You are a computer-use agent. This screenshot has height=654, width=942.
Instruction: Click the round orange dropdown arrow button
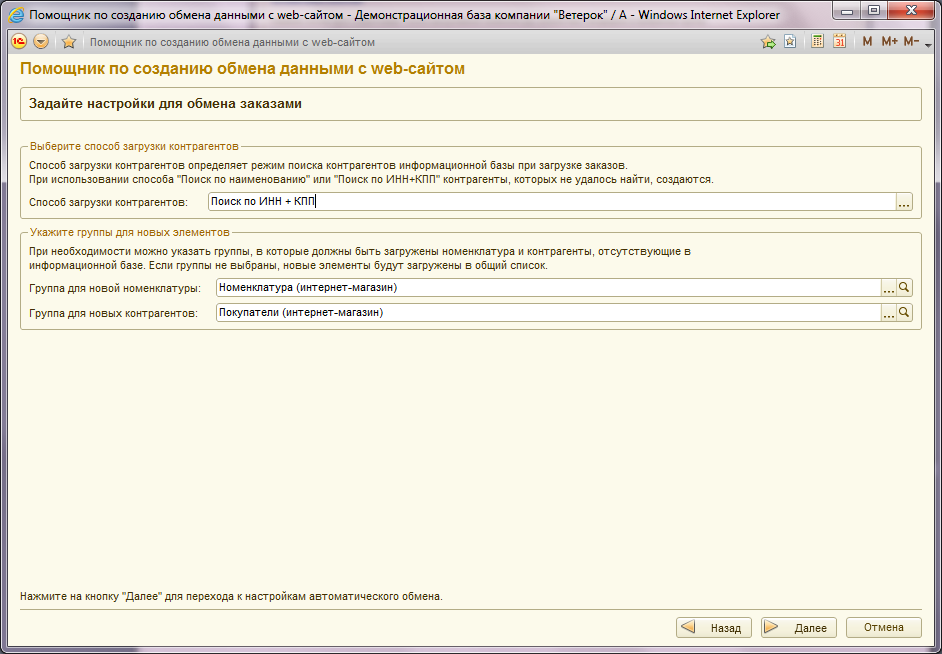40,41
